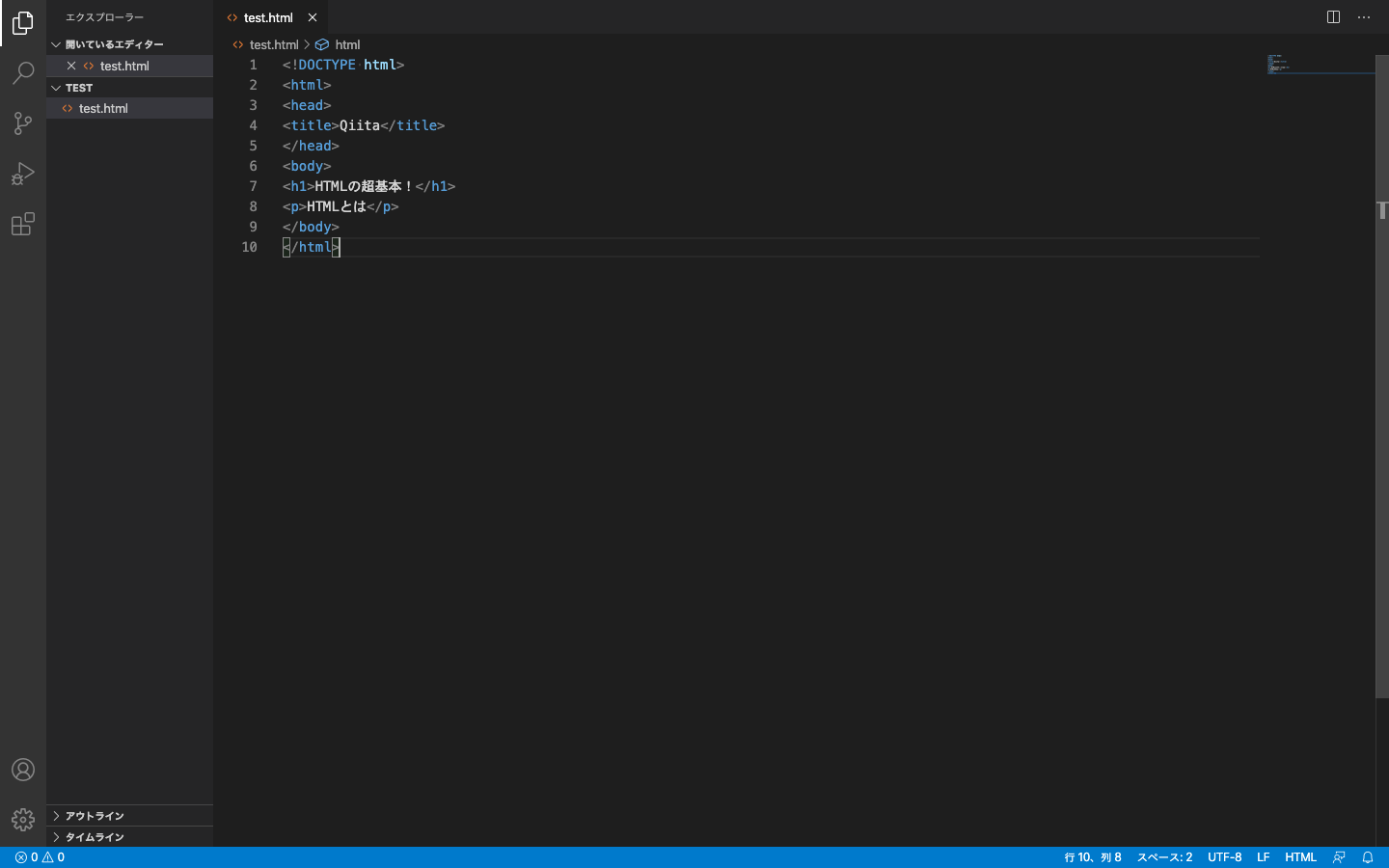The height and width of the screenshot is (868, 1389).
Task: Click the split editor icon
Action: (1333, 17)
